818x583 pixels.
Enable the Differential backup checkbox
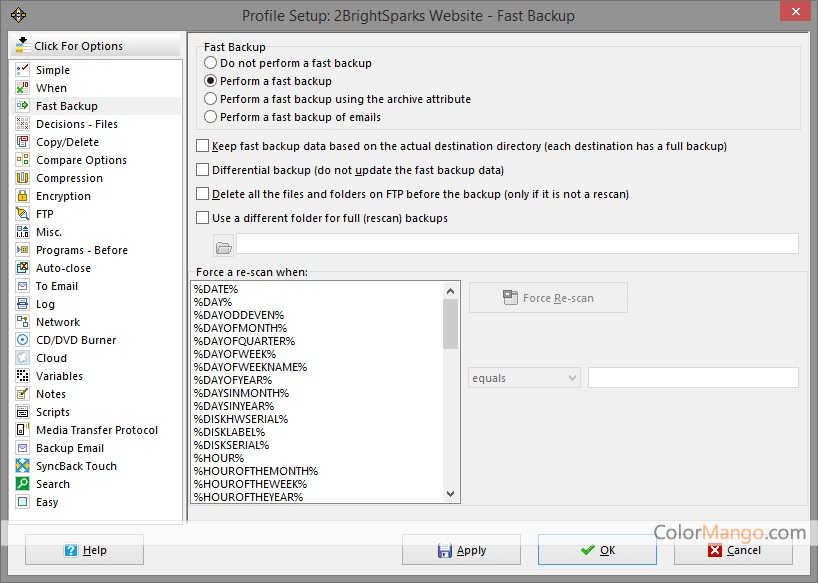203,170
